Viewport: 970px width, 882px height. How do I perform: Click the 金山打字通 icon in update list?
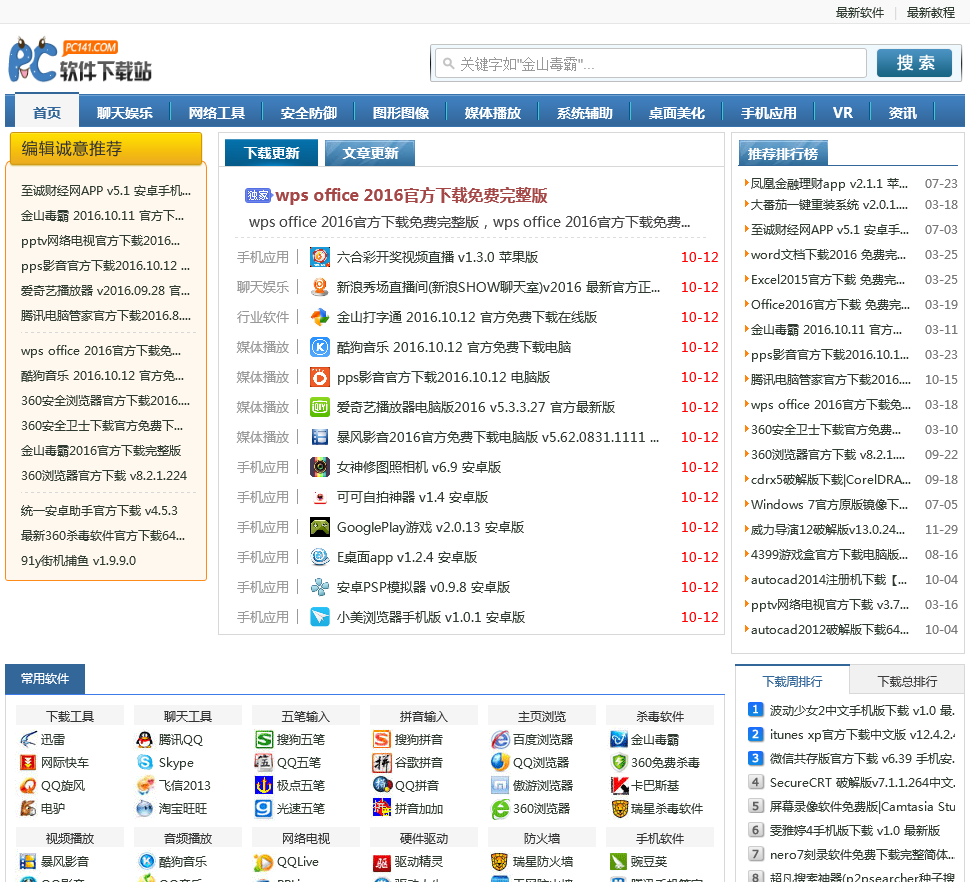point(320,317)
